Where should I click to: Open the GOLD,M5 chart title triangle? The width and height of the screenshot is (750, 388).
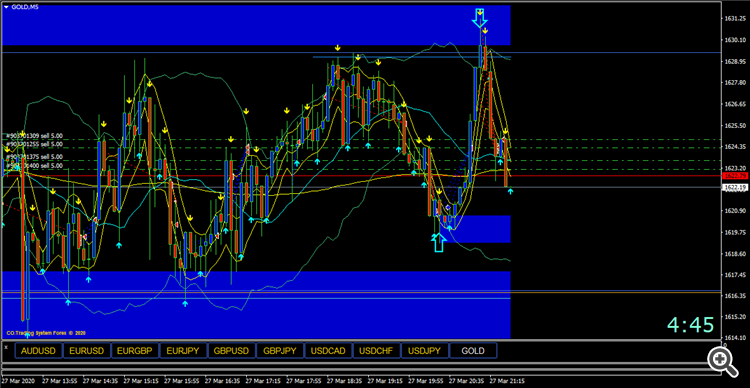click(x=6, y=6)
